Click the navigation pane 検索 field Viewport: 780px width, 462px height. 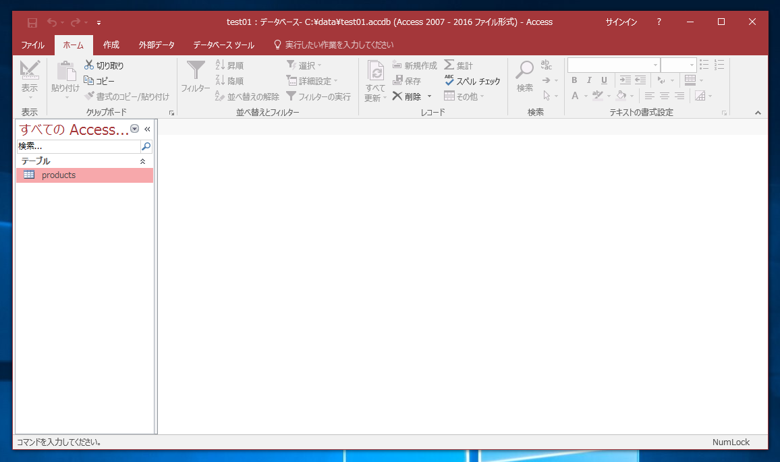[79, 146]
